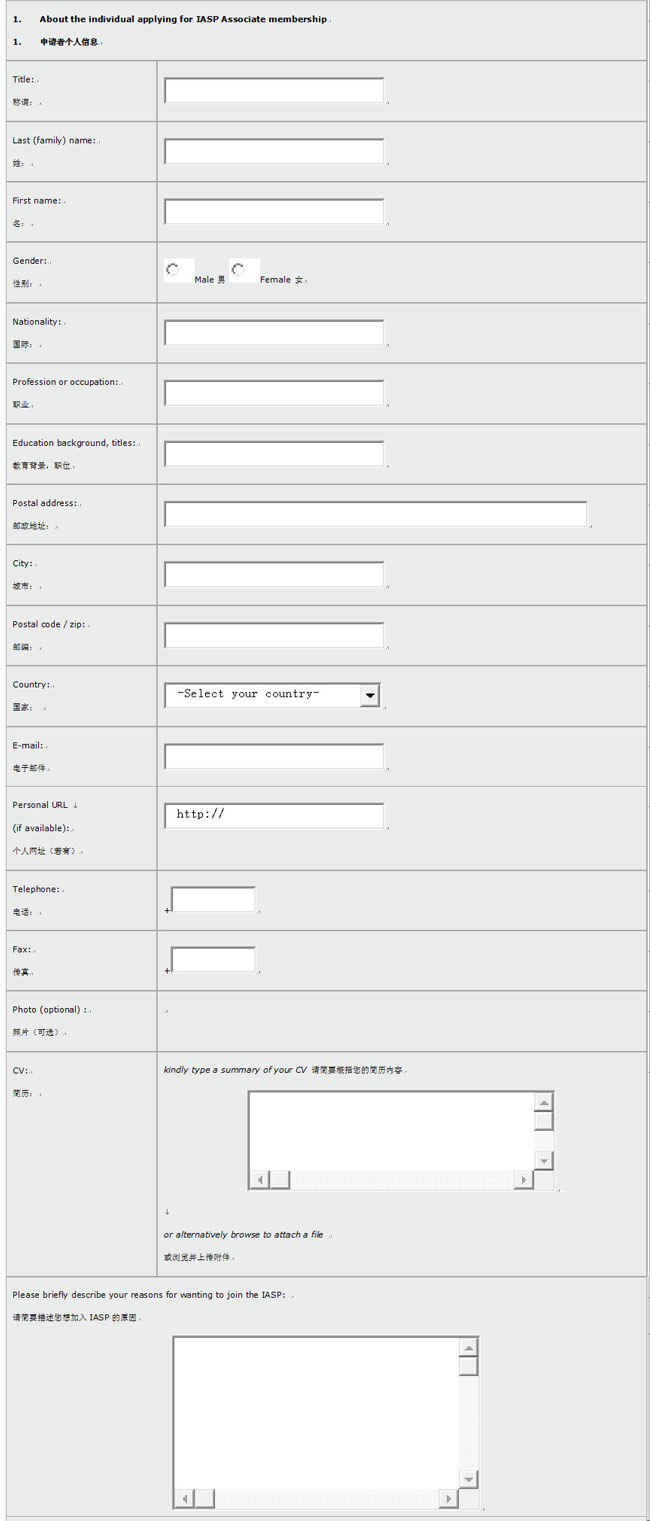Click the Fax number field
The width and height of the screenshot is (650, 1521).
[x=213, y=960]
